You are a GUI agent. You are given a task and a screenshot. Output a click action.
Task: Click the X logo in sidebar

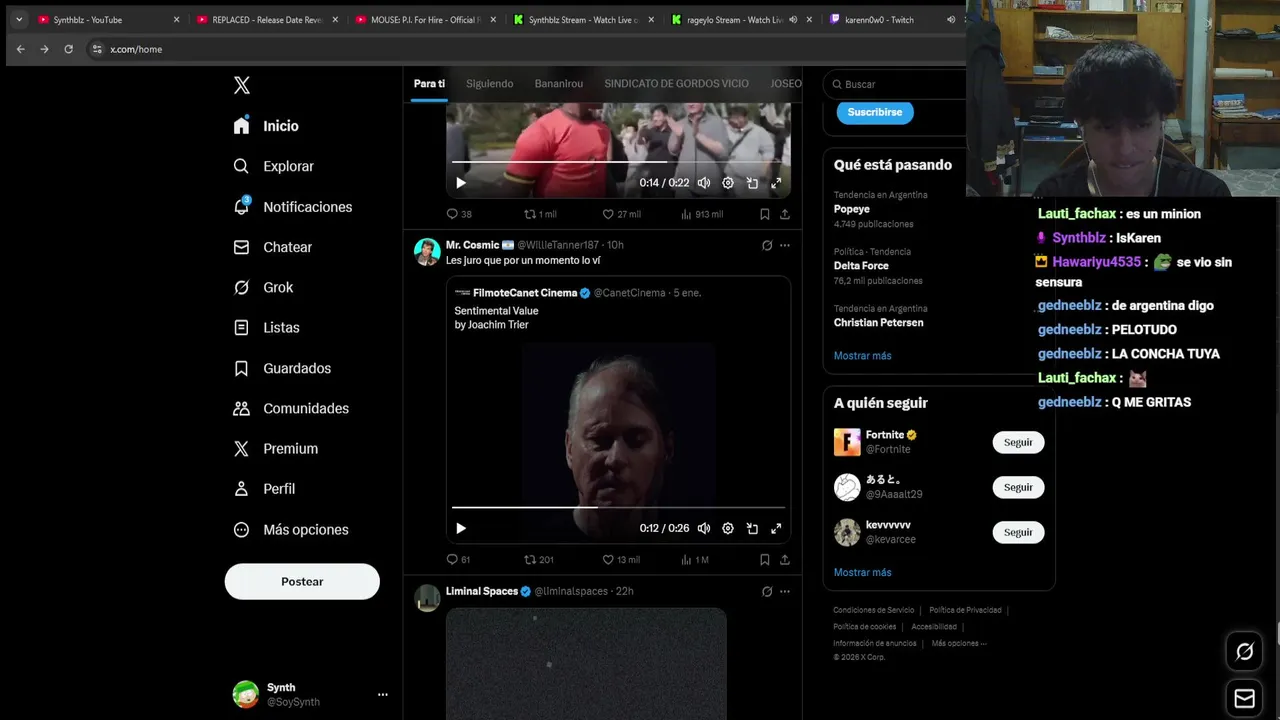(x=242, y=85)
